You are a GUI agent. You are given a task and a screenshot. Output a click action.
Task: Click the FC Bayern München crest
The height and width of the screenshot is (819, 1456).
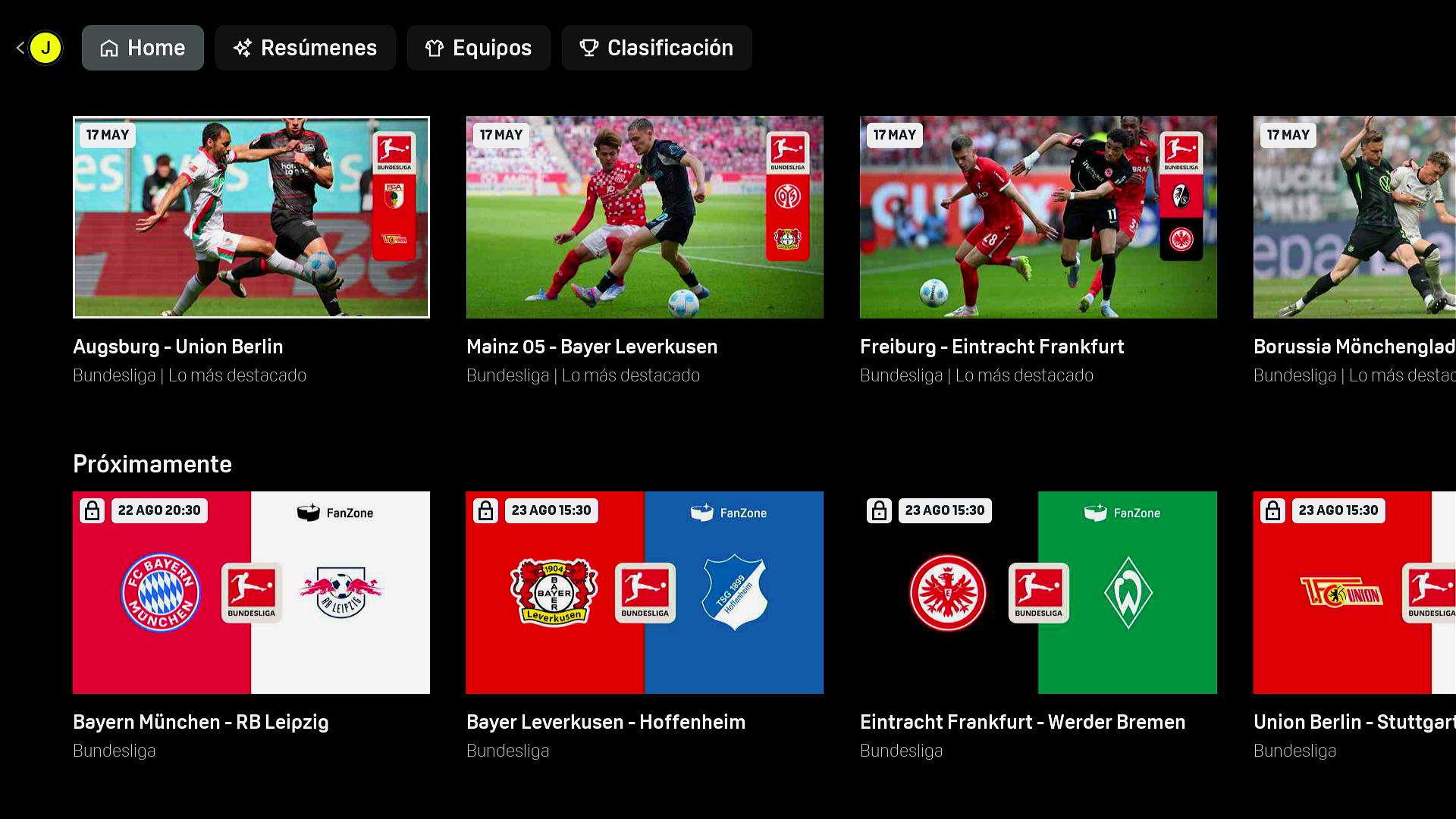pos(161,592)
